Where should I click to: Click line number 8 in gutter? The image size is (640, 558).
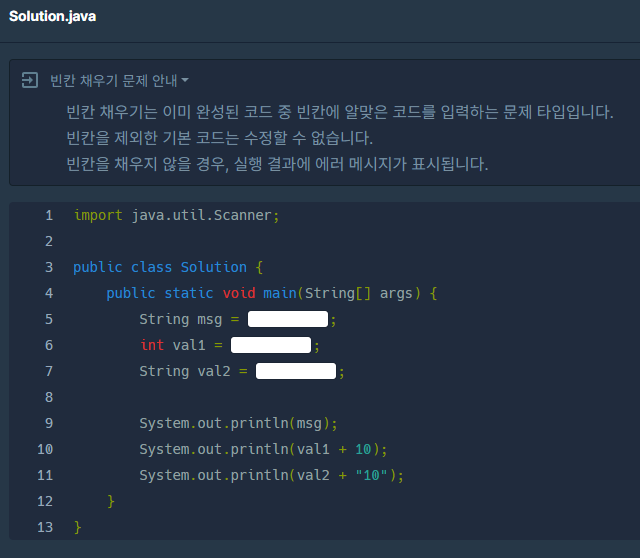click(x=49, y=397)
